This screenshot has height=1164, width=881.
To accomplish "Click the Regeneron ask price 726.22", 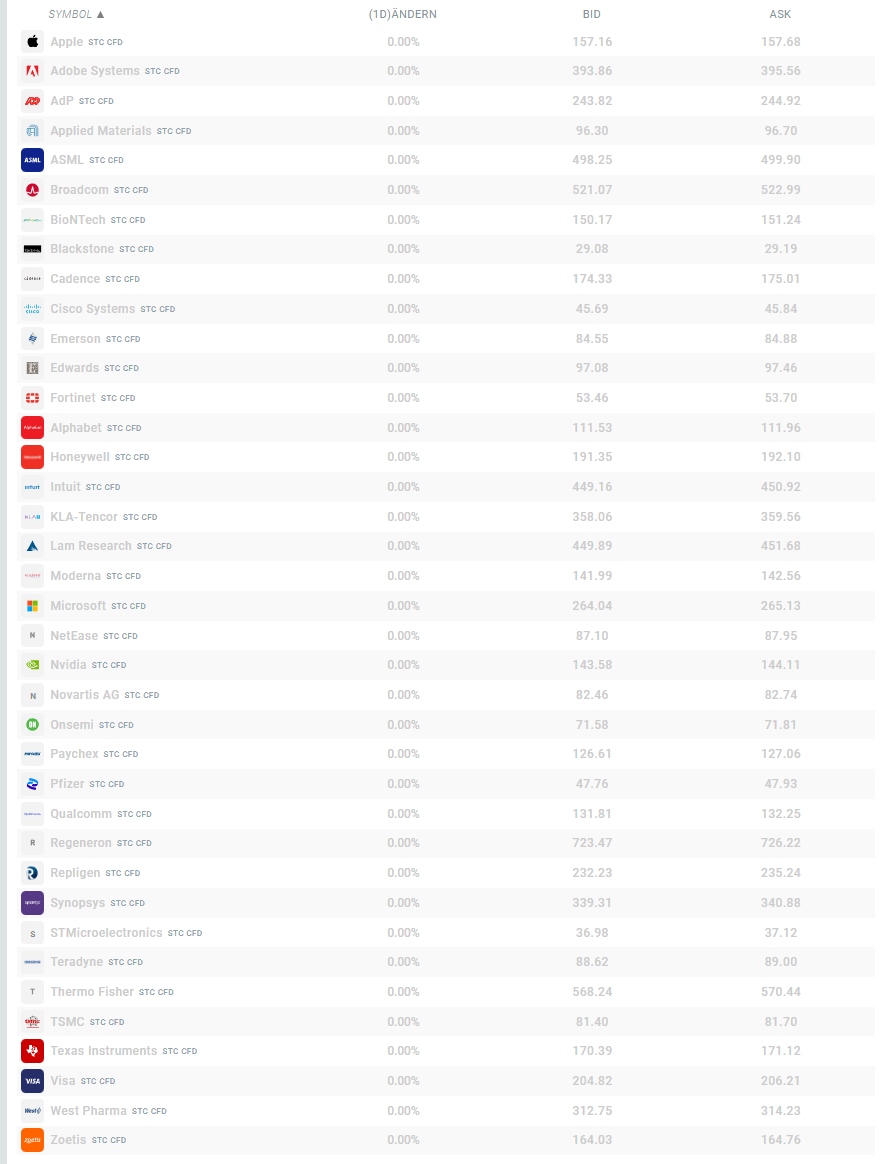I will pos(781,843).
